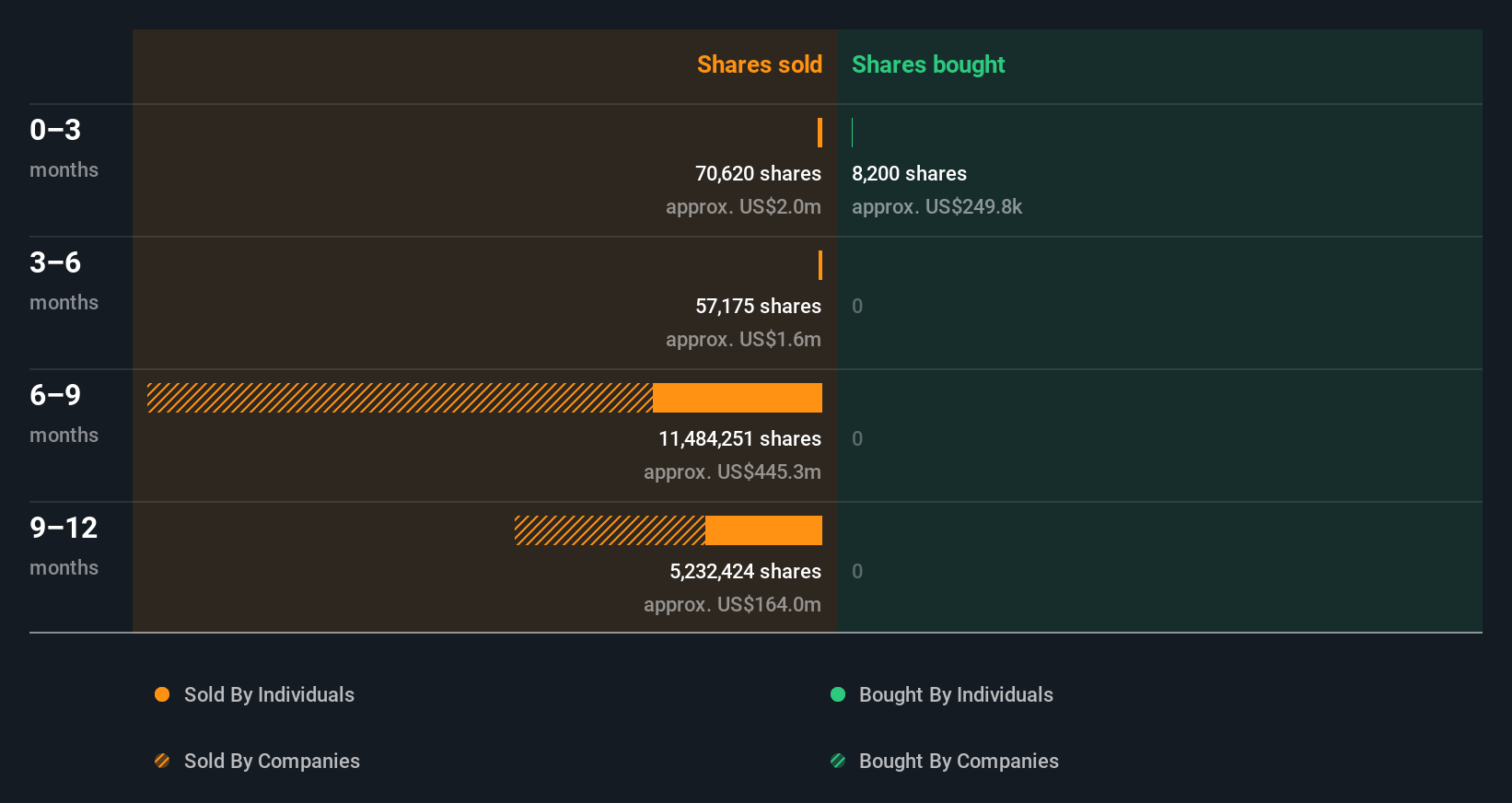Click the 0 bought value in 9–12 months

(x=857, y=571)
